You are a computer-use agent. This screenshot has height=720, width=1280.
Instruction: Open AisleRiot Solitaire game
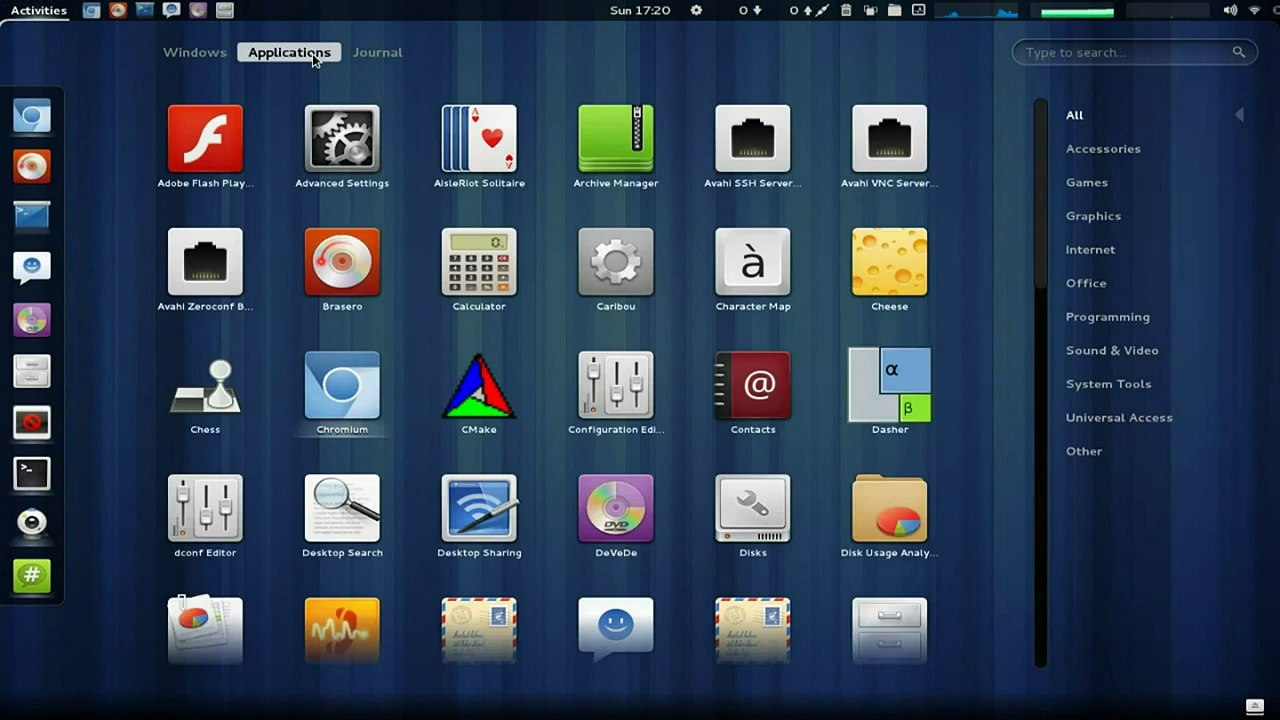(479, 147)
